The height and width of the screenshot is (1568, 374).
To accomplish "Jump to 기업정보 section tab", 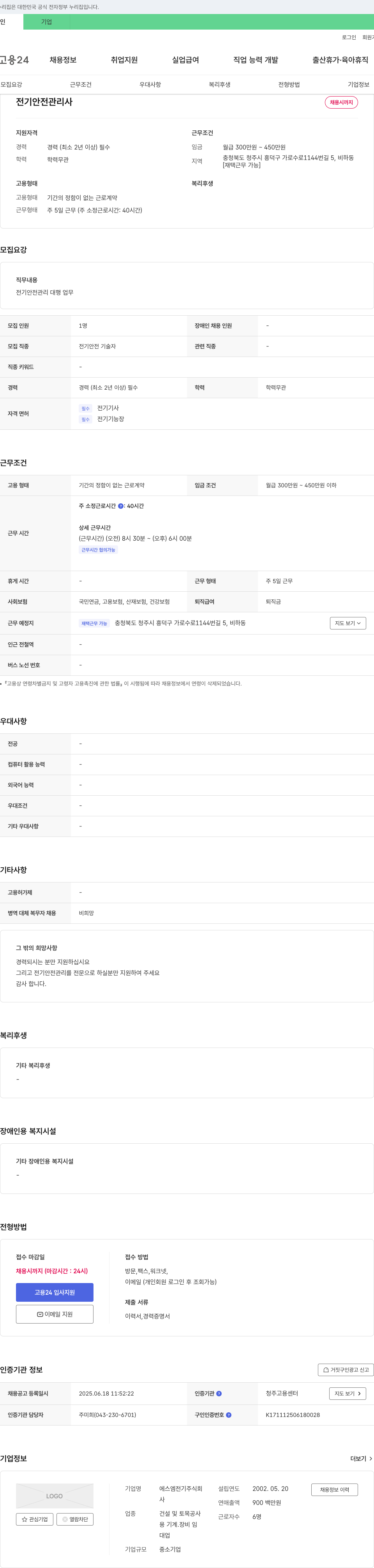I will [x=358, y=84].
